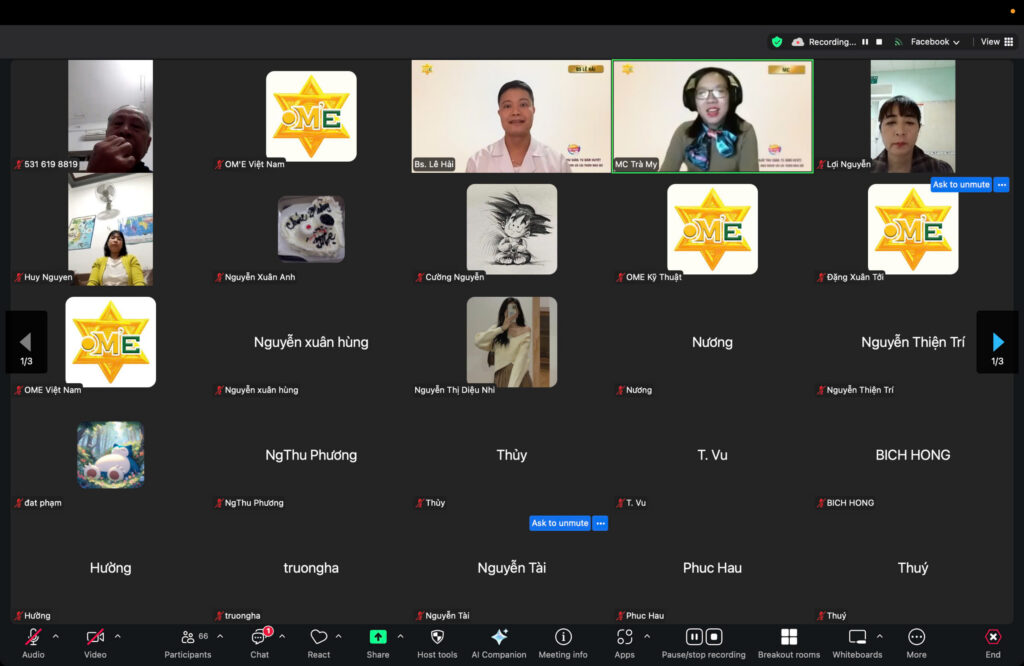This screenshot has width=1024, height=666.
Task: Stop recording from top status bar
Action: point(879,42)
